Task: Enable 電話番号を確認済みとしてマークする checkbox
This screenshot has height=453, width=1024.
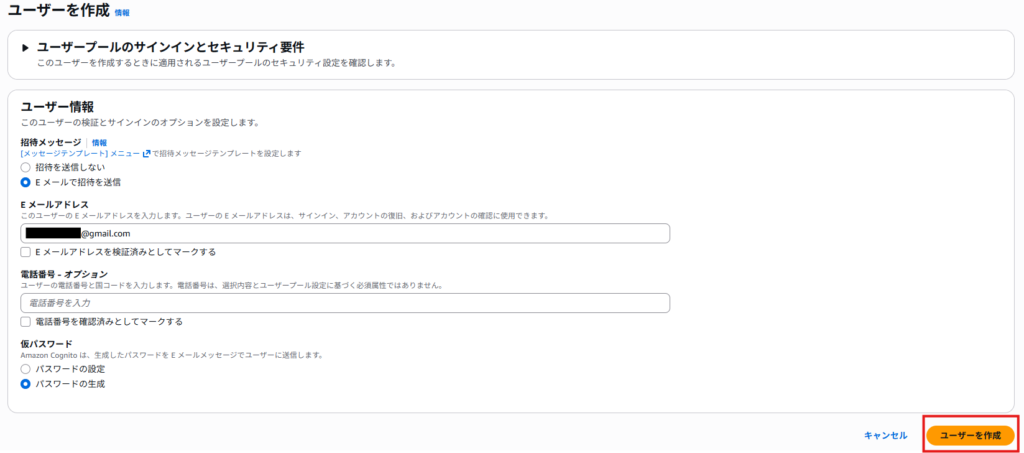Action: [x=26, y=322]
